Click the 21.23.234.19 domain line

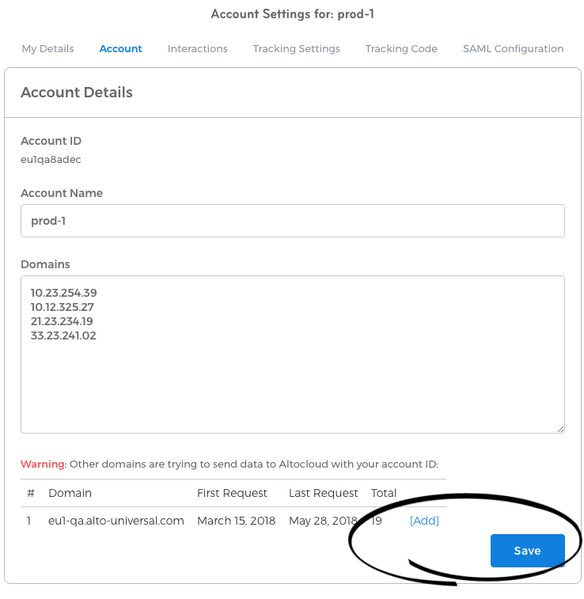[62, 321]
